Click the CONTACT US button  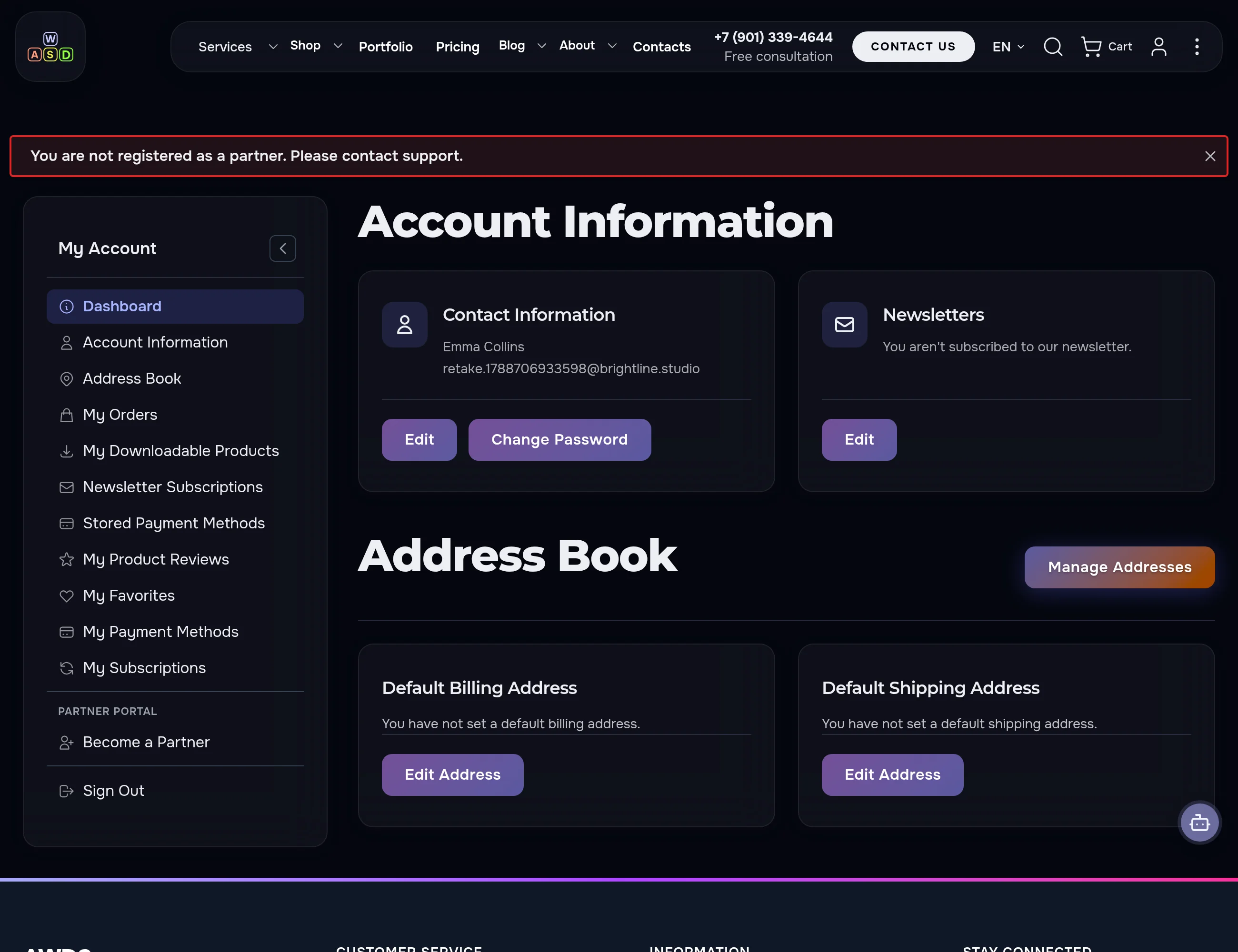tap(913, 47)
